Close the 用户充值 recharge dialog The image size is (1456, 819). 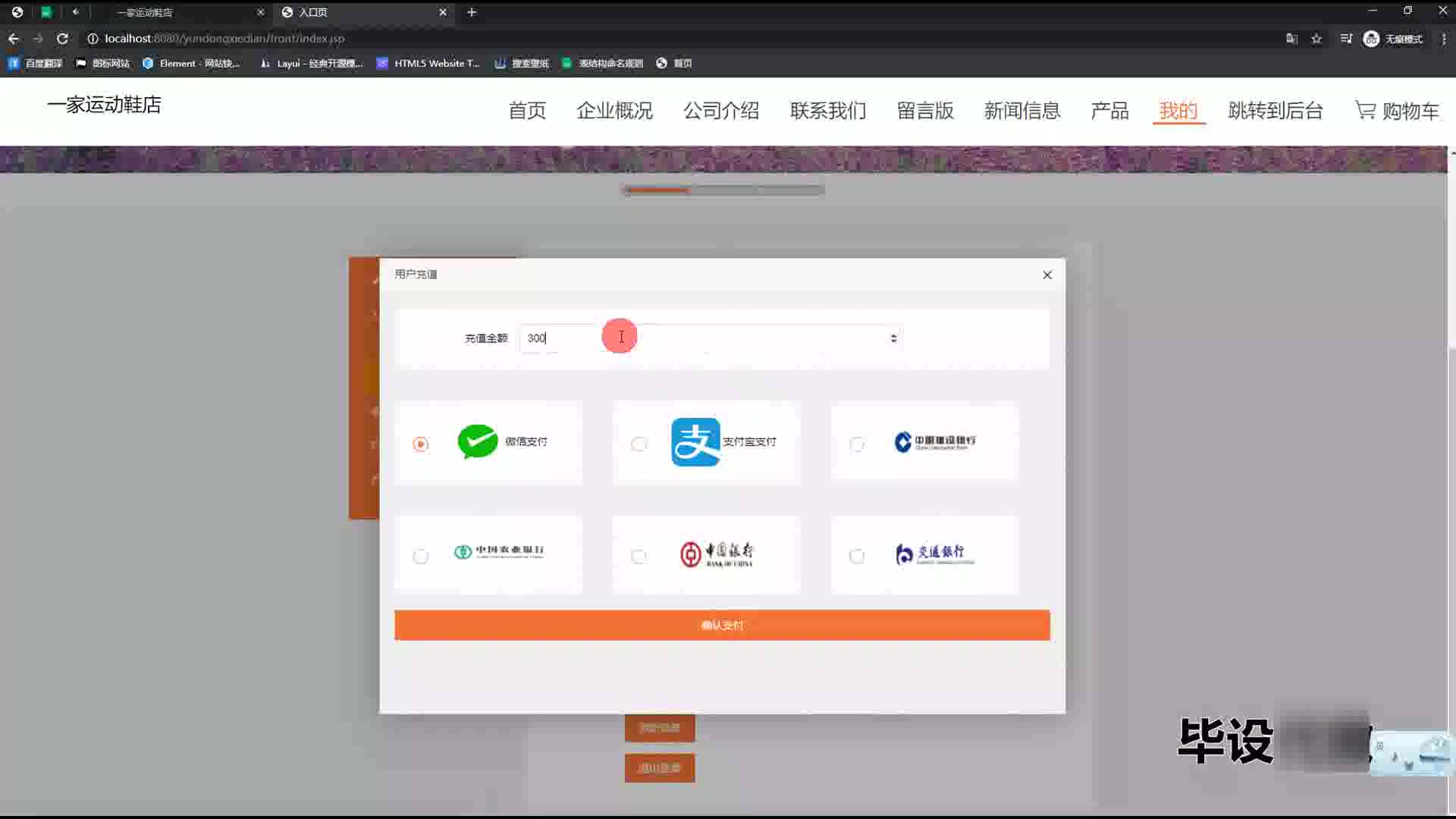coord(1047,275)
